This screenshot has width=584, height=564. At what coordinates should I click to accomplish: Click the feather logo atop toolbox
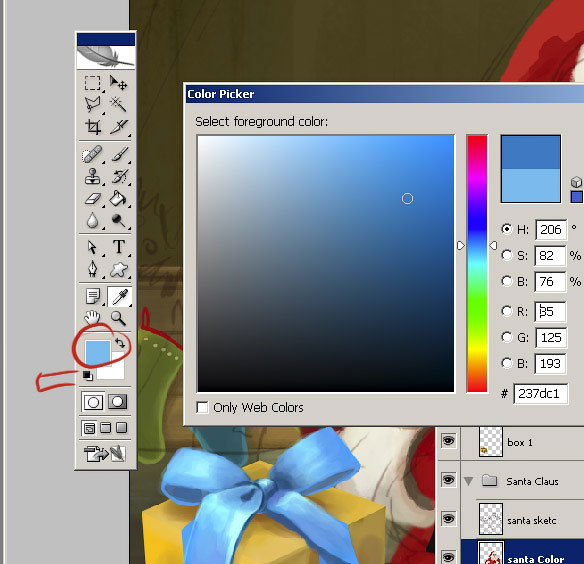tap(106, 57)
